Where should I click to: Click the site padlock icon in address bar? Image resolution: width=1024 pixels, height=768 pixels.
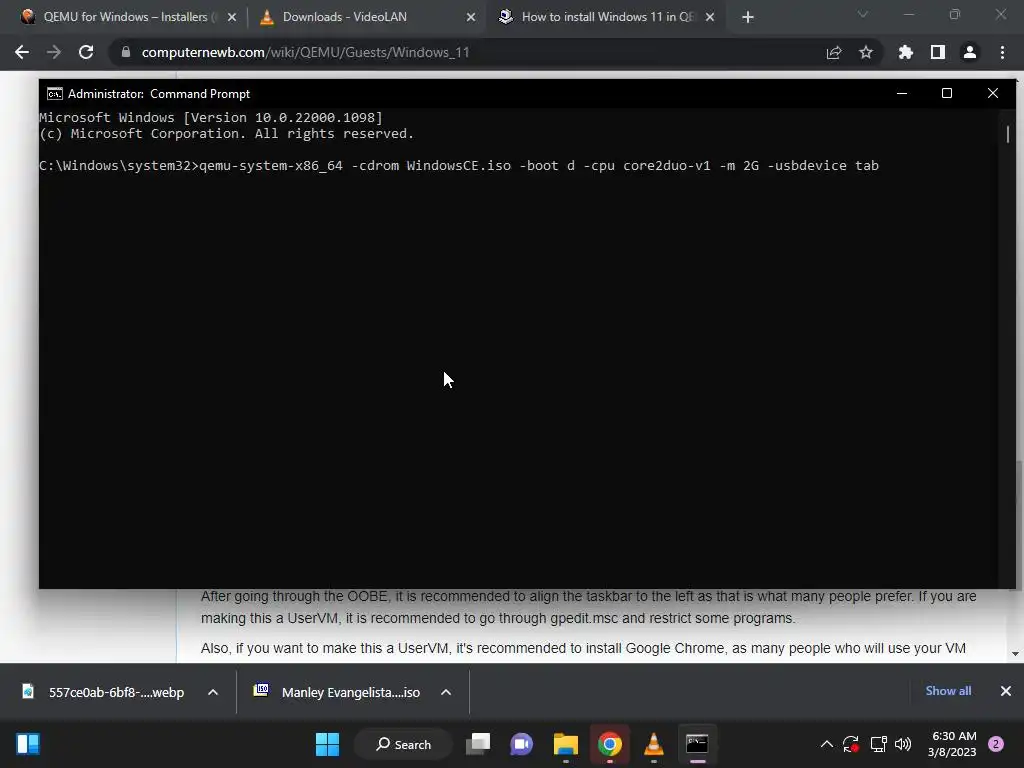click(126, 52)
